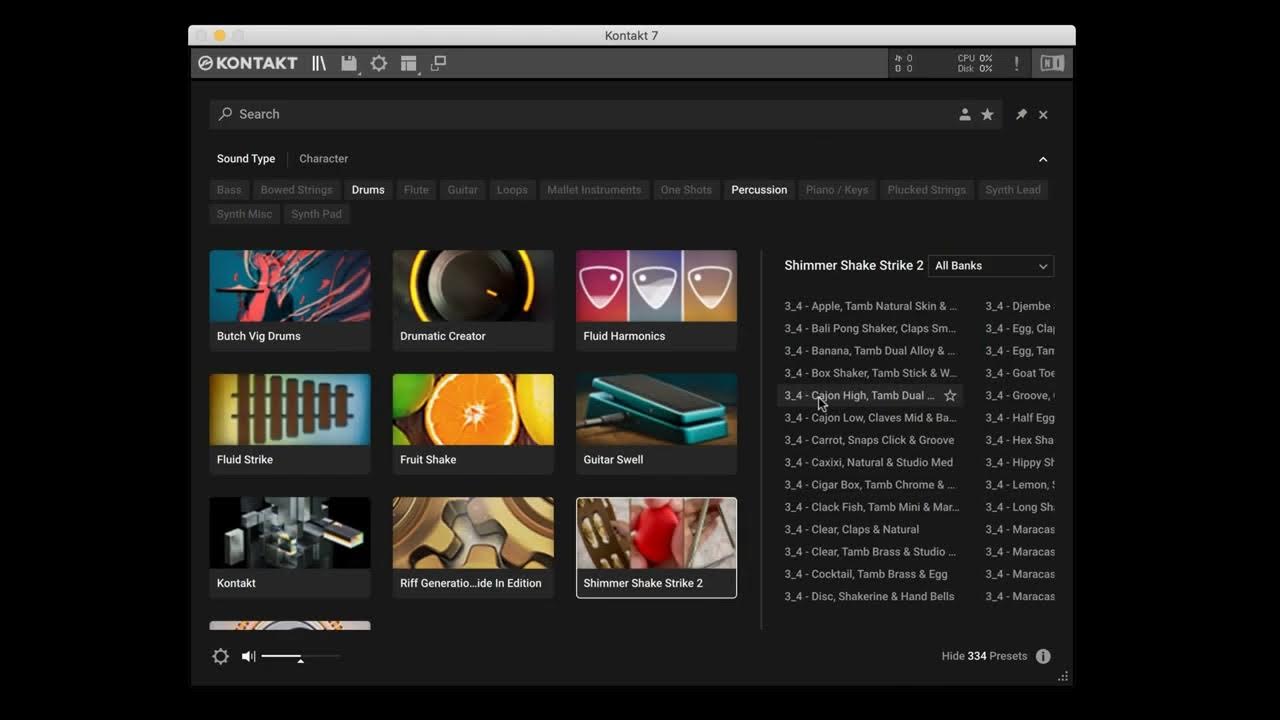The height and width of the screenshot is (720, 1280).
Task: Select the Riff Generation library tile
Action: point(473,547)
